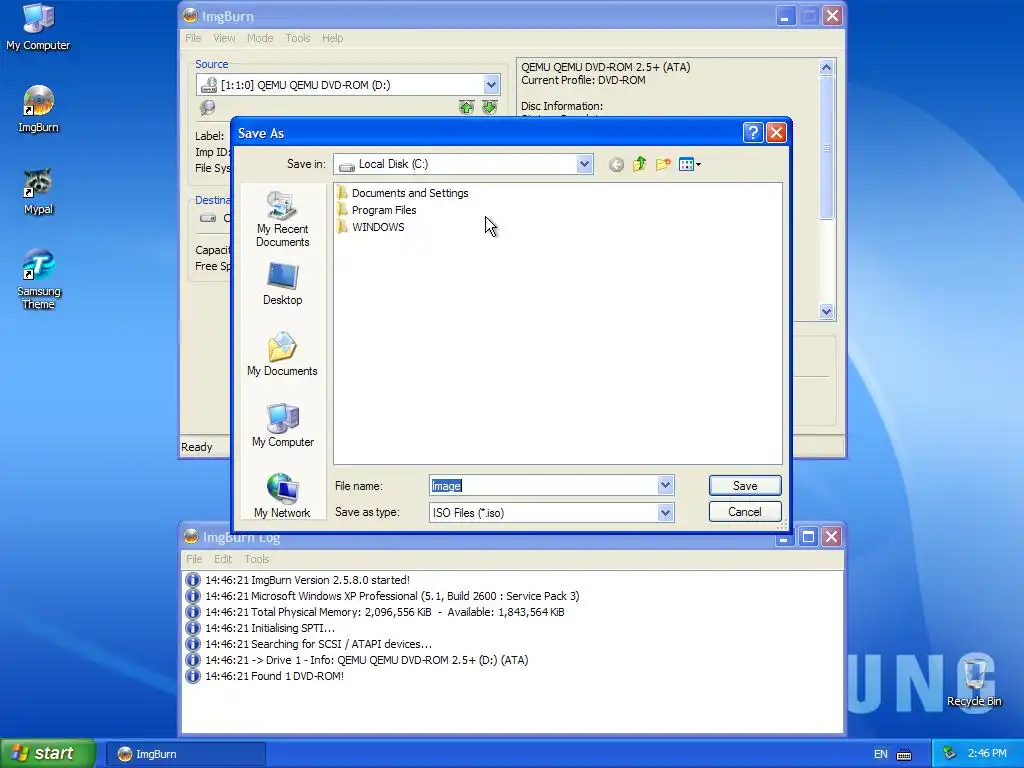Open My Network in Save As sidebar

click(282, 496)
